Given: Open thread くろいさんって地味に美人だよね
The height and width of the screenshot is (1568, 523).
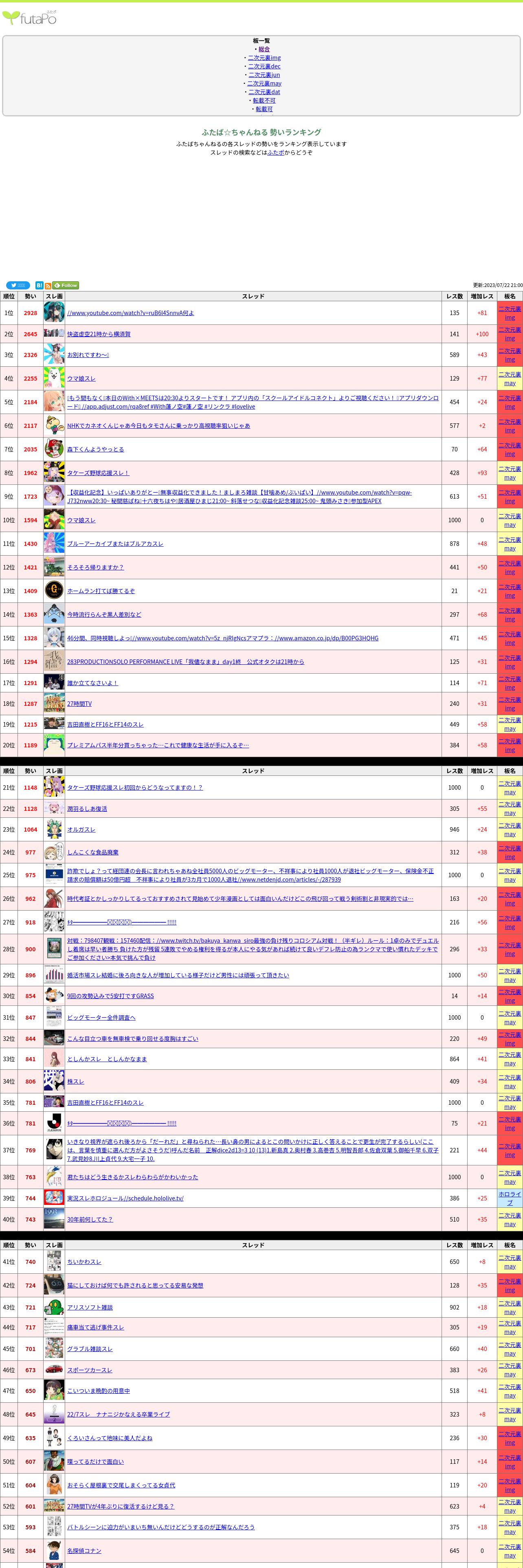Looking at the screenshot, I should 110,1438.
